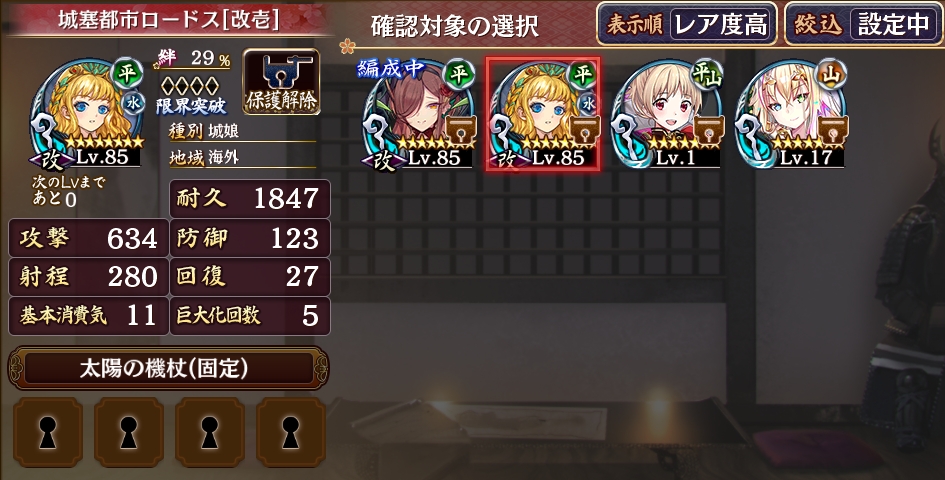Click the second keyhole equipment slot

click(x=129, y=432)
